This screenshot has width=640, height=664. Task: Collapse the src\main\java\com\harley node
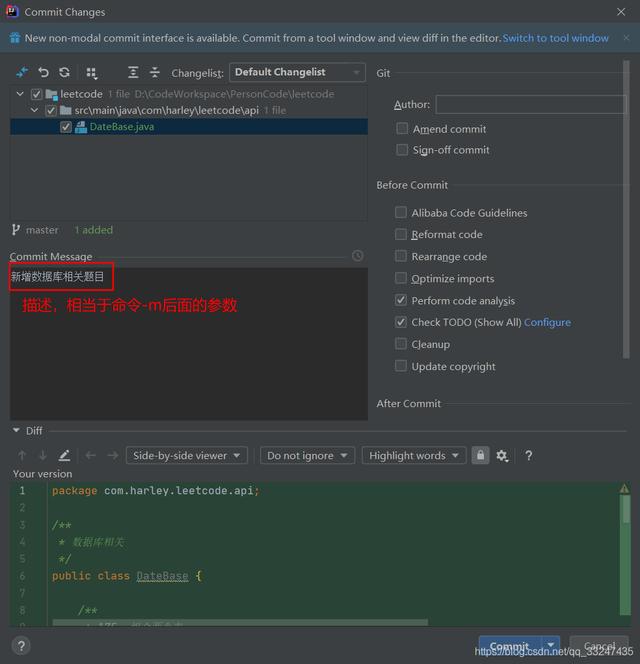click(35, 110)
